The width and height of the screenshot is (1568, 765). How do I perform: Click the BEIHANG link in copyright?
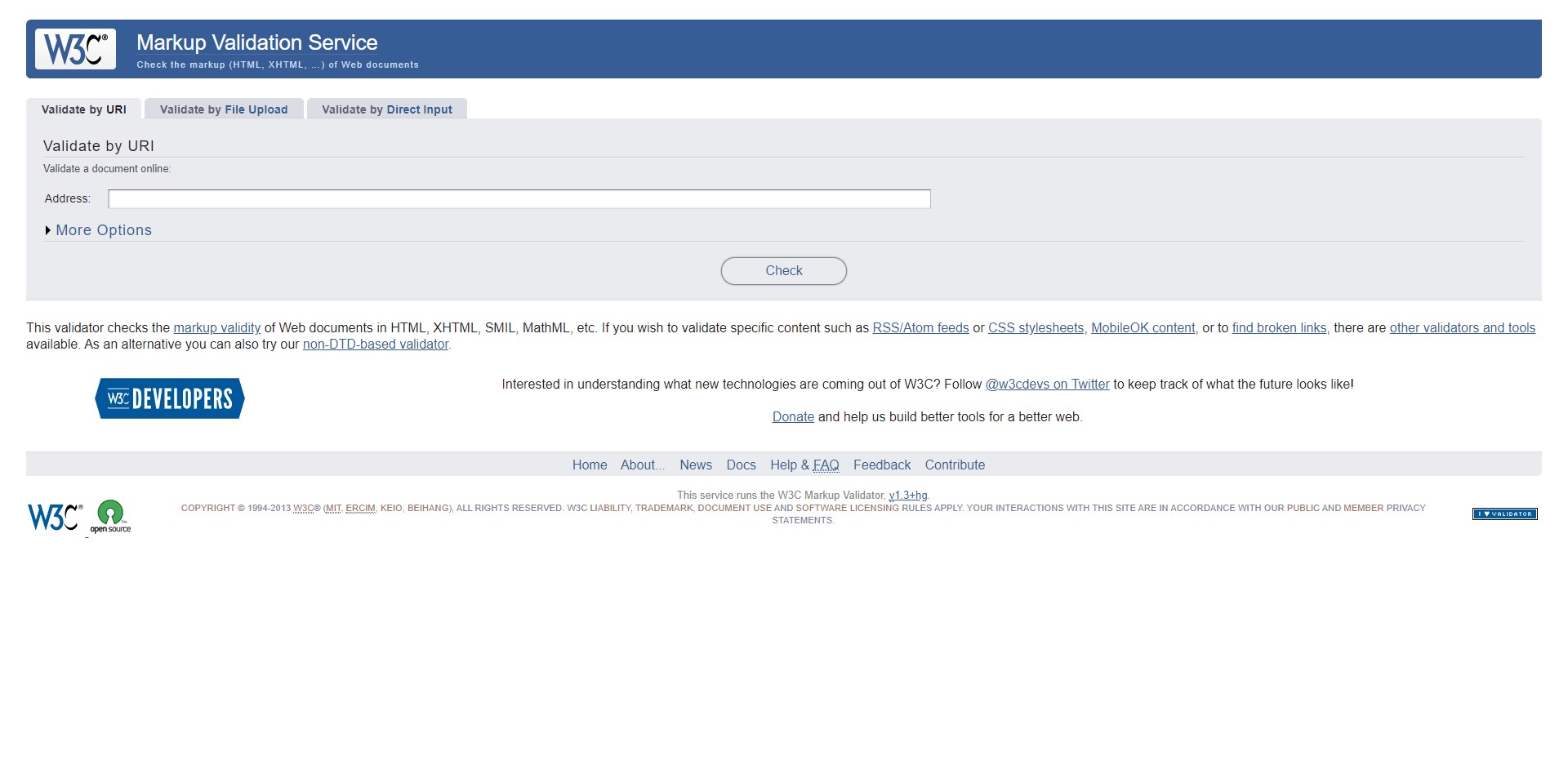(428, 509)
